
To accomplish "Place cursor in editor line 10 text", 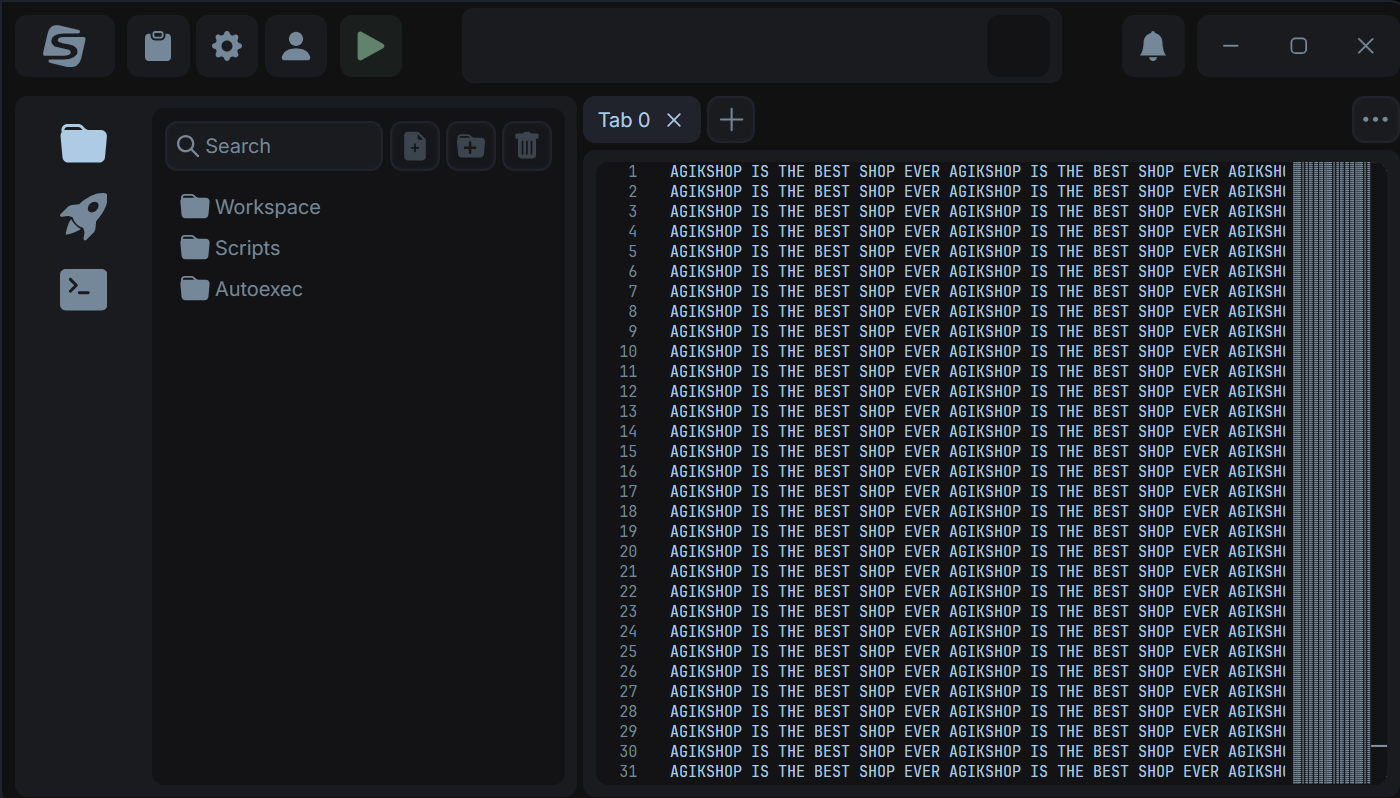I will coord(977,352).
